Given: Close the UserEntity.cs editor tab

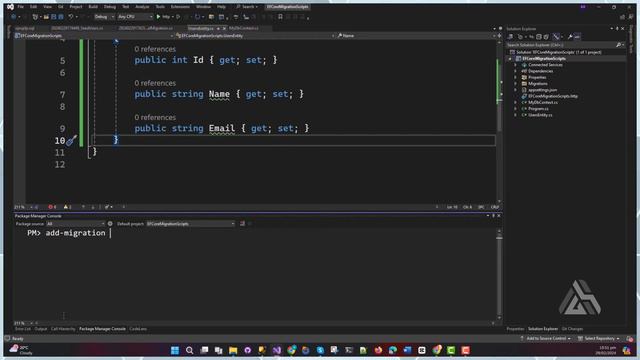Looking at the screenshot, I should pos(224,29).
